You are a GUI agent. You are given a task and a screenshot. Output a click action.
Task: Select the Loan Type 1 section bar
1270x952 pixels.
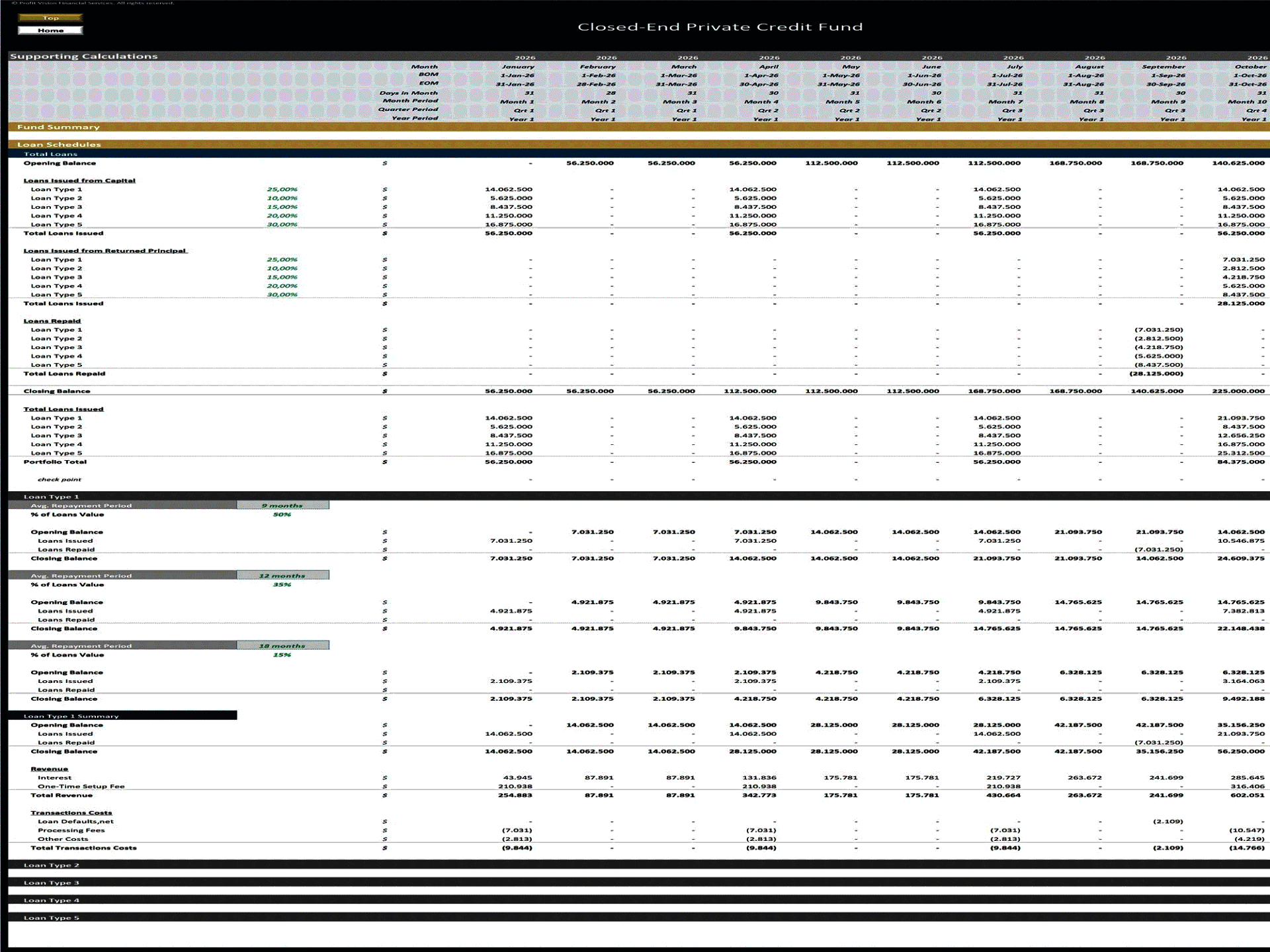coord(52,495)
